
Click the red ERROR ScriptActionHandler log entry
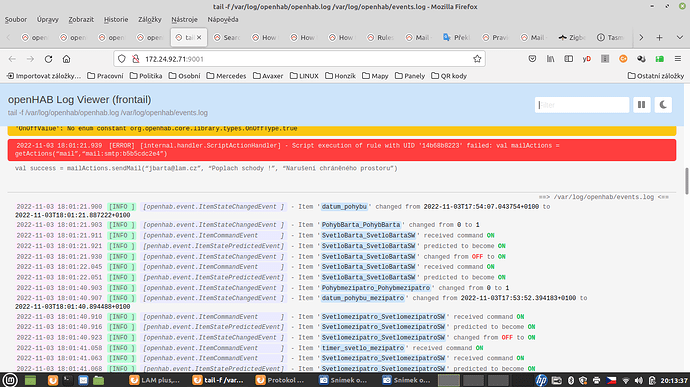pos(342,150)
